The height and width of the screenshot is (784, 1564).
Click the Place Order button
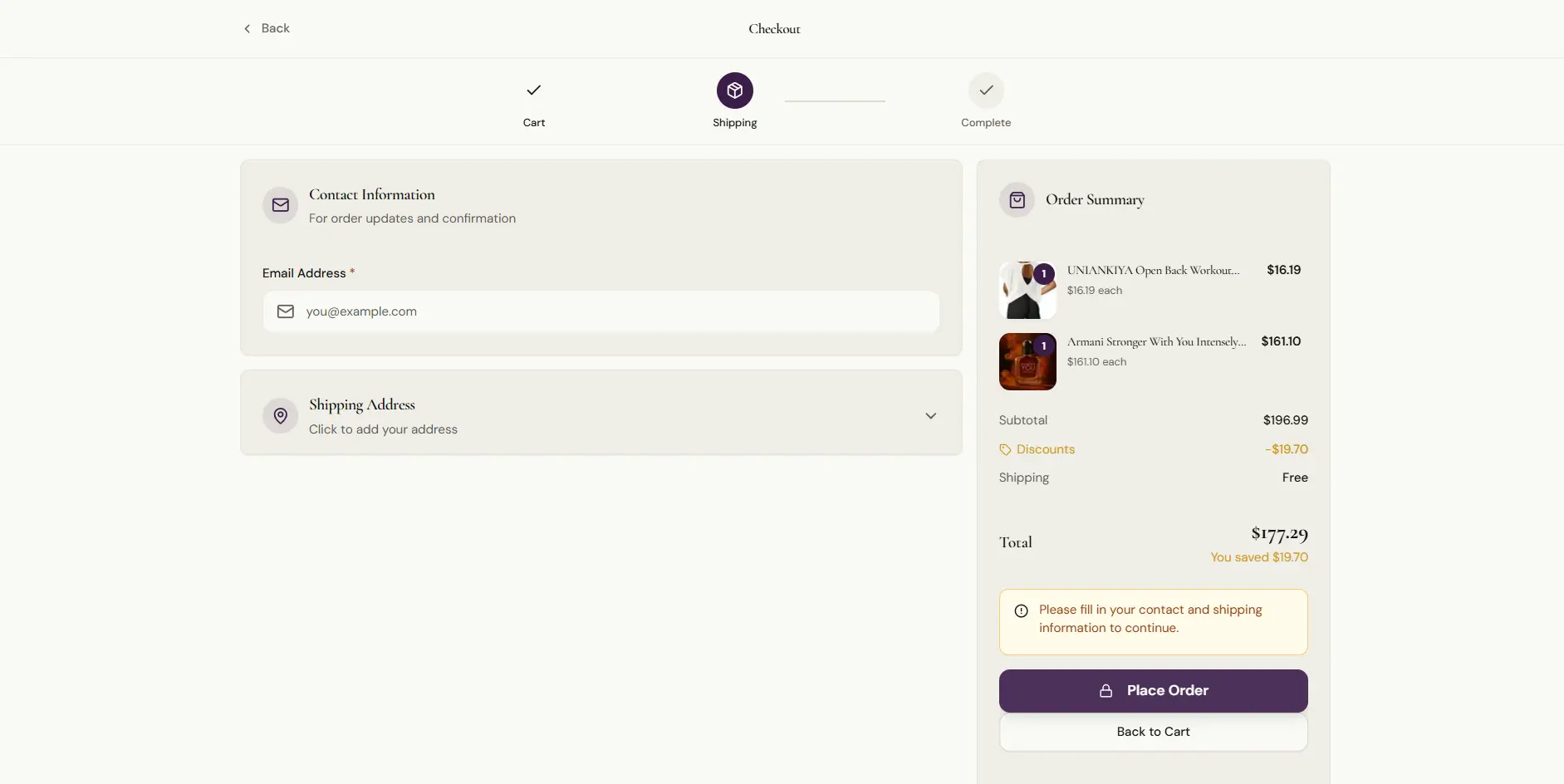1154,690
